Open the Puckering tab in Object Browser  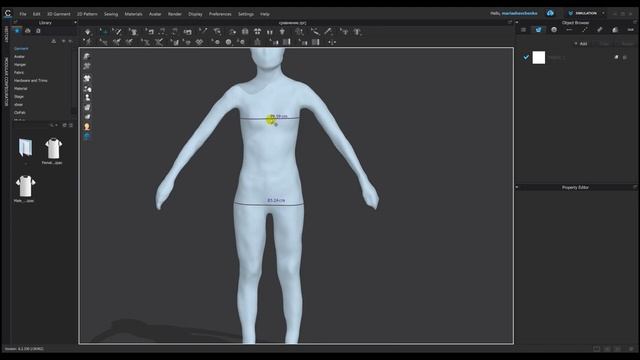pyautogui.click(x=600, y=30)
